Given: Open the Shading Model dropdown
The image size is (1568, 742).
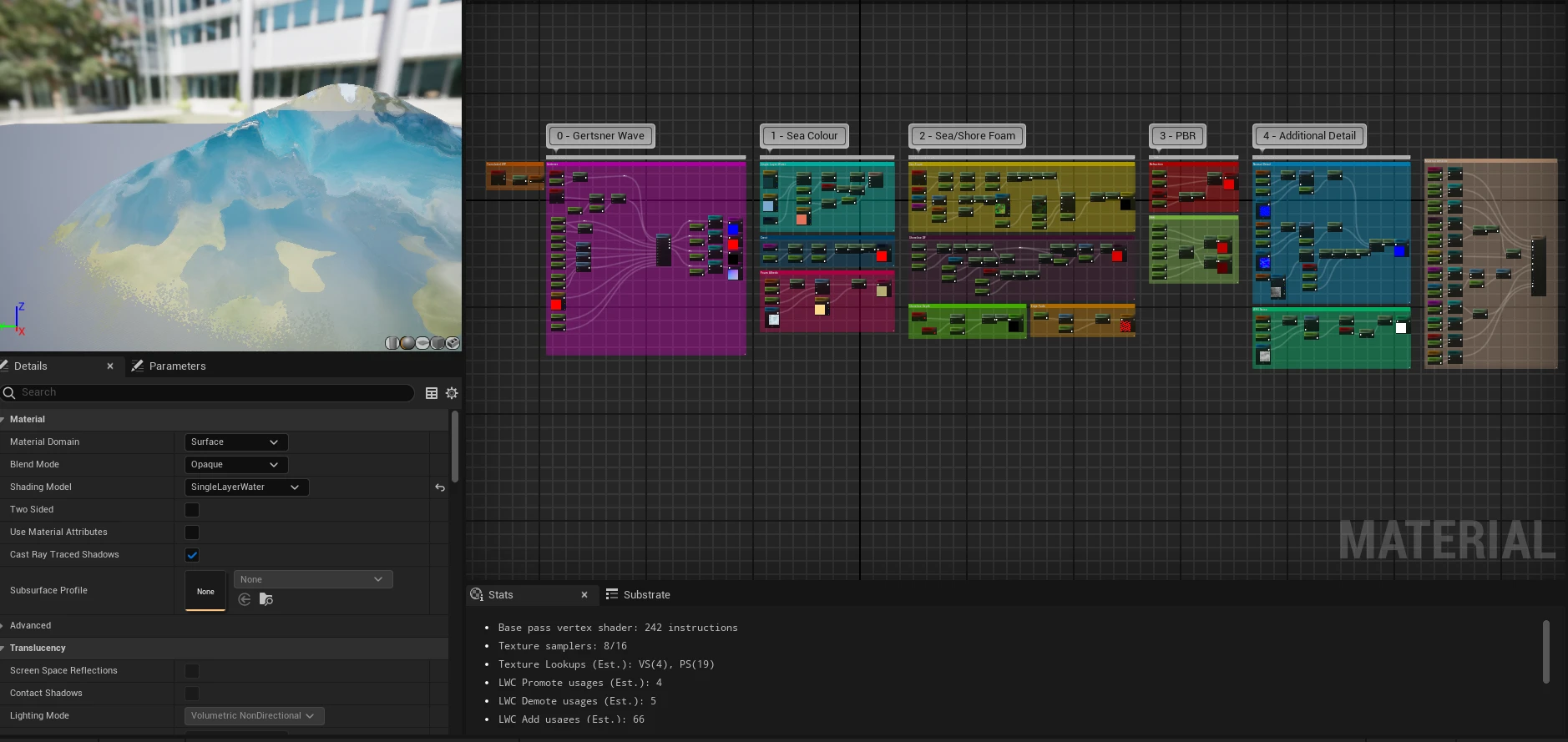Looking at the screenshot, I should pyautogui.click(x=246, y=487).
